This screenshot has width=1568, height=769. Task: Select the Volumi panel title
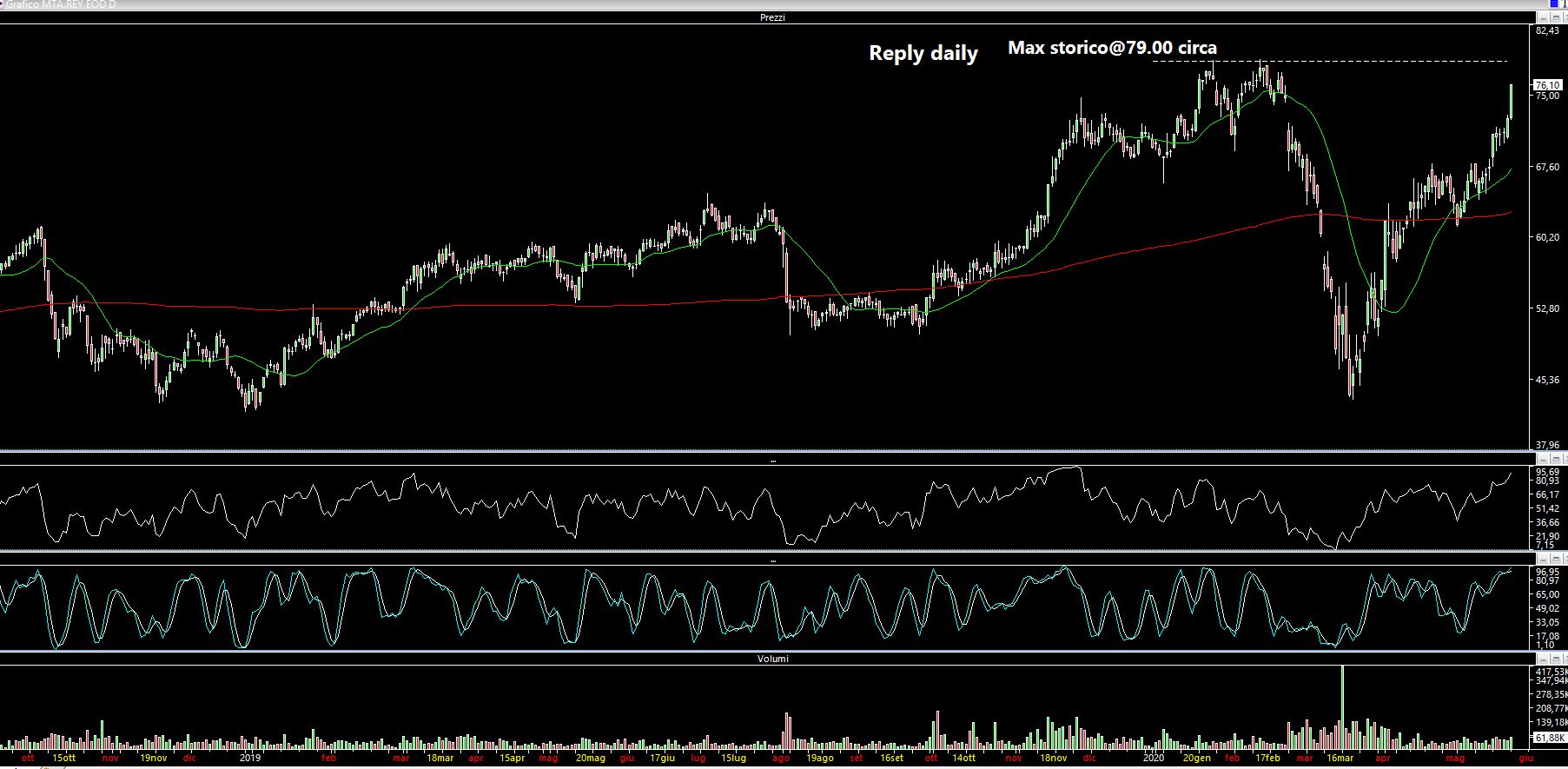(x=772, y=659)
